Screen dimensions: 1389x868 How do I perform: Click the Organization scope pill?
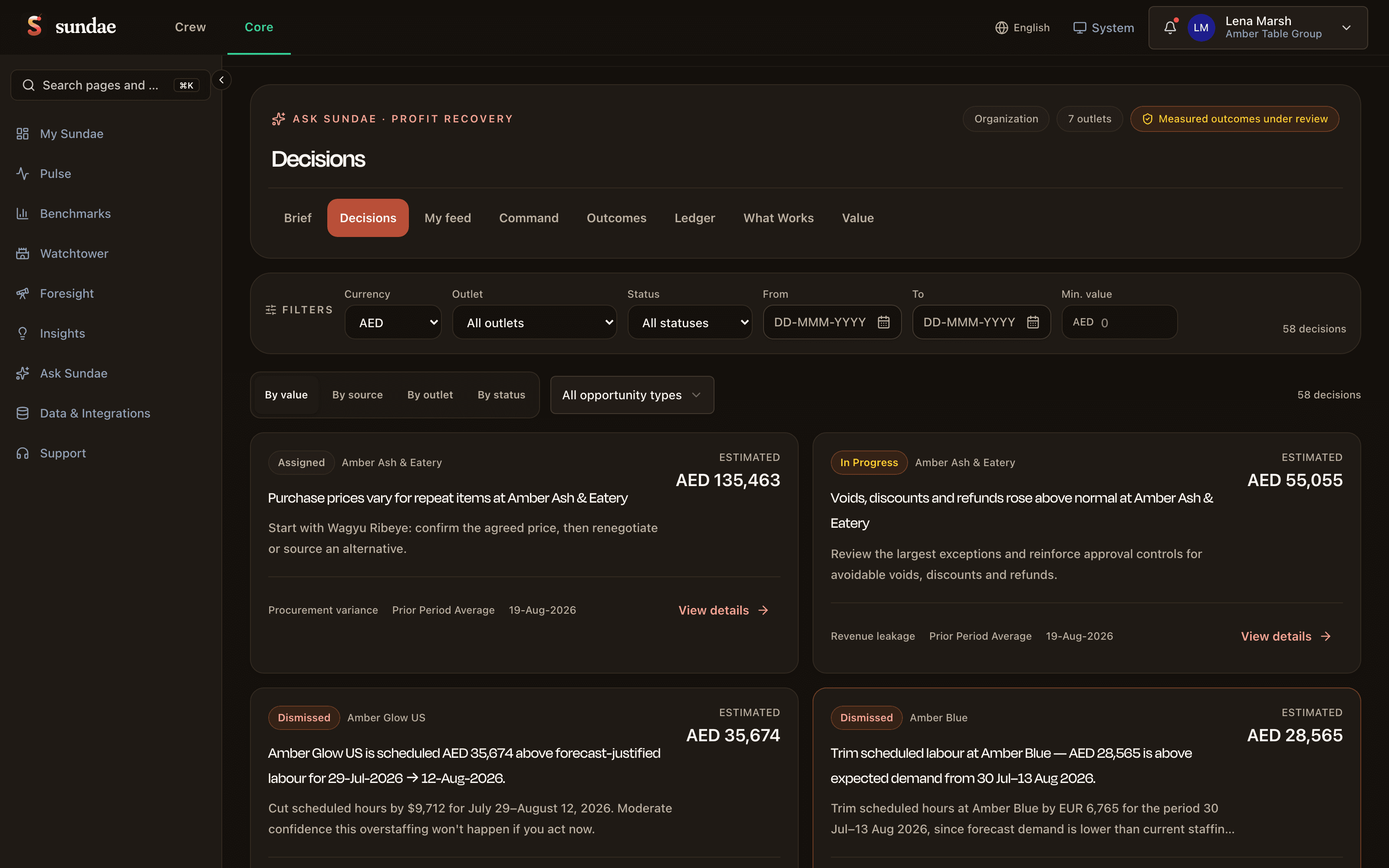[x=1006, y=119]
